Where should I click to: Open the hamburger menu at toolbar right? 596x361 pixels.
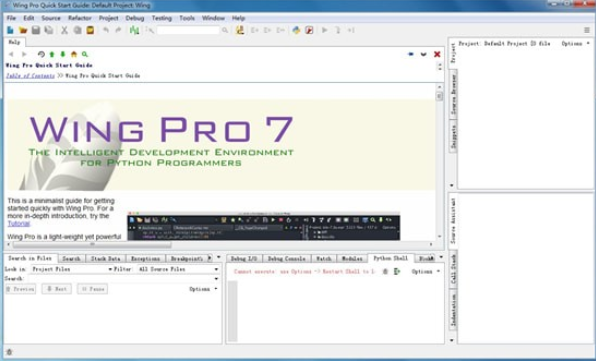tap(586, 30)
